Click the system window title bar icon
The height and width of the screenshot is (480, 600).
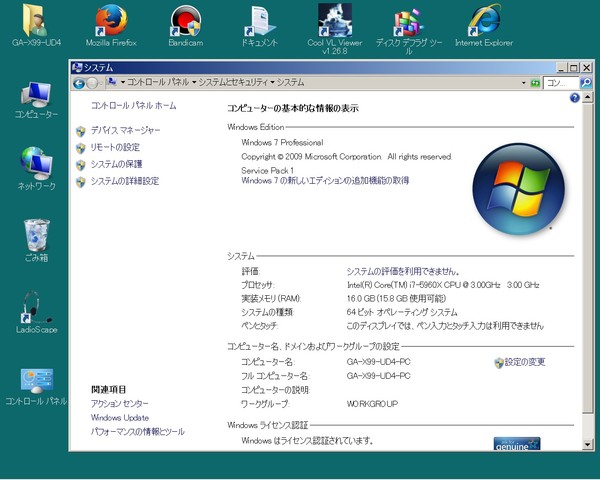(77, 67)
